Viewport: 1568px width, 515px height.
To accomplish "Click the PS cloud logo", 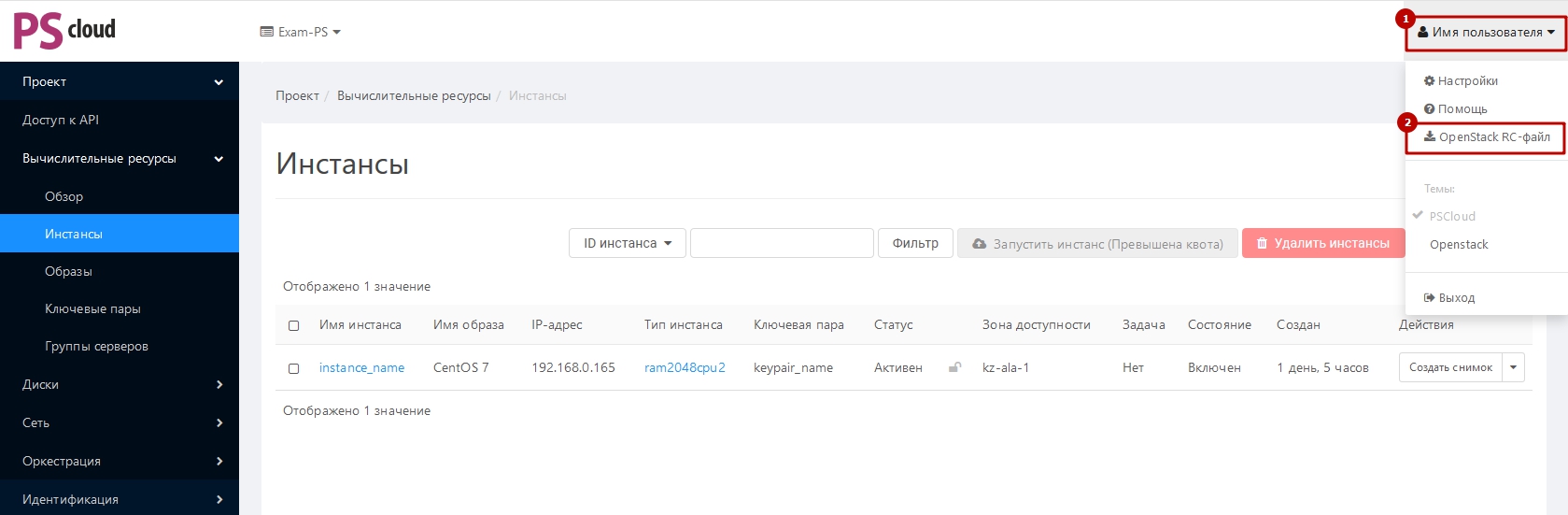I will point(64,31).
